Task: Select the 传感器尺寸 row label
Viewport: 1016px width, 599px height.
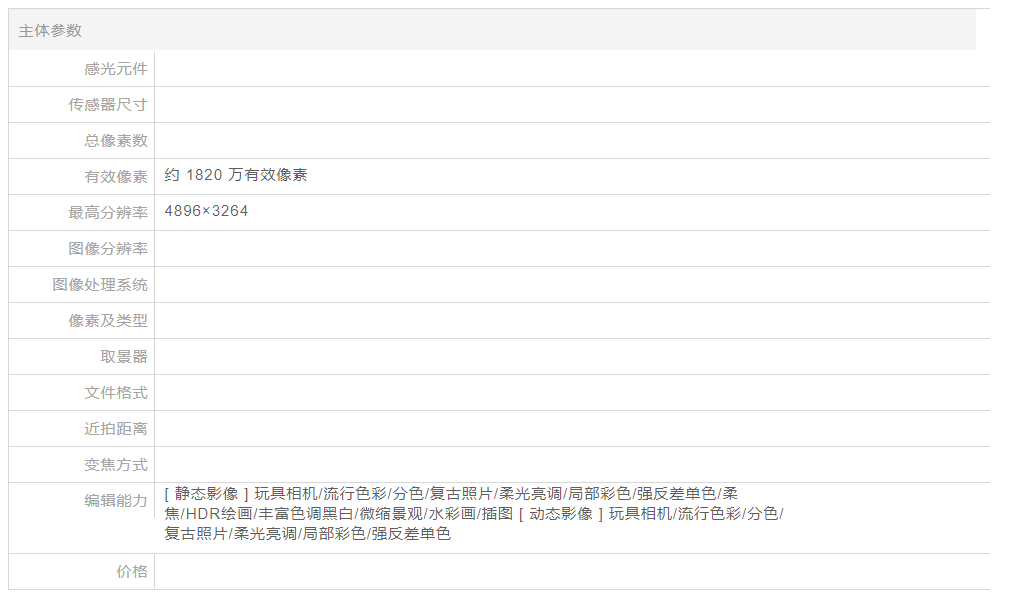Action: pyautogui.click(x=108, y=105)
